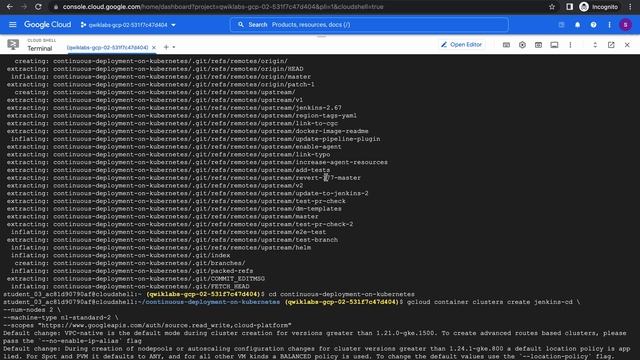The height and width of the screenshot is (360, 640).
Task: Click the 'Default change: VPC-native' message line
Action: (x=315, y=333)
